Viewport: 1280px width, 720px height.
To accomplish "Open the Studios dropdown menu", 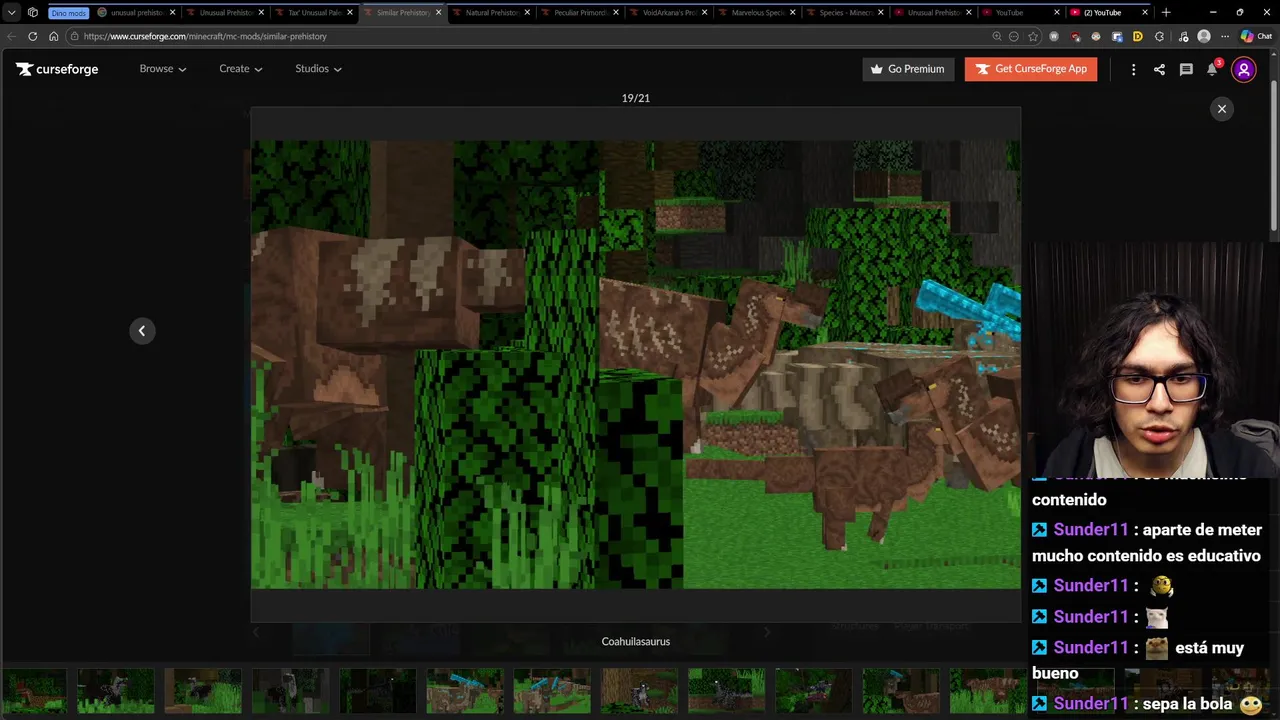I will [318, 69].
